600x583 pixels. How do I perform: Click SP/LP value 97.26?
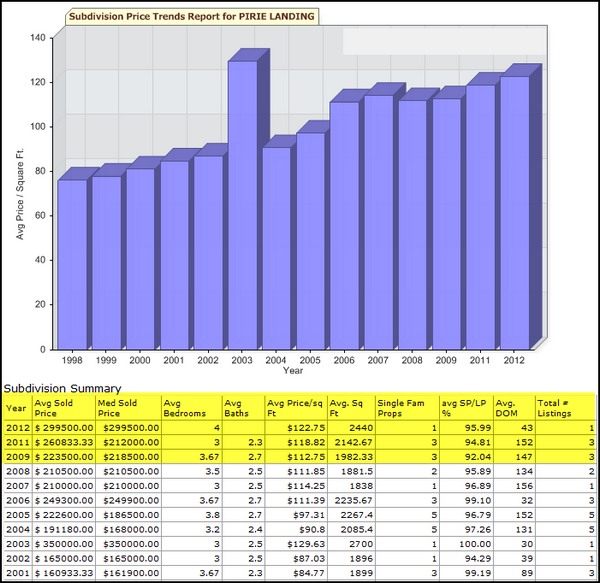pyautogui.click(x=478, y=529)
